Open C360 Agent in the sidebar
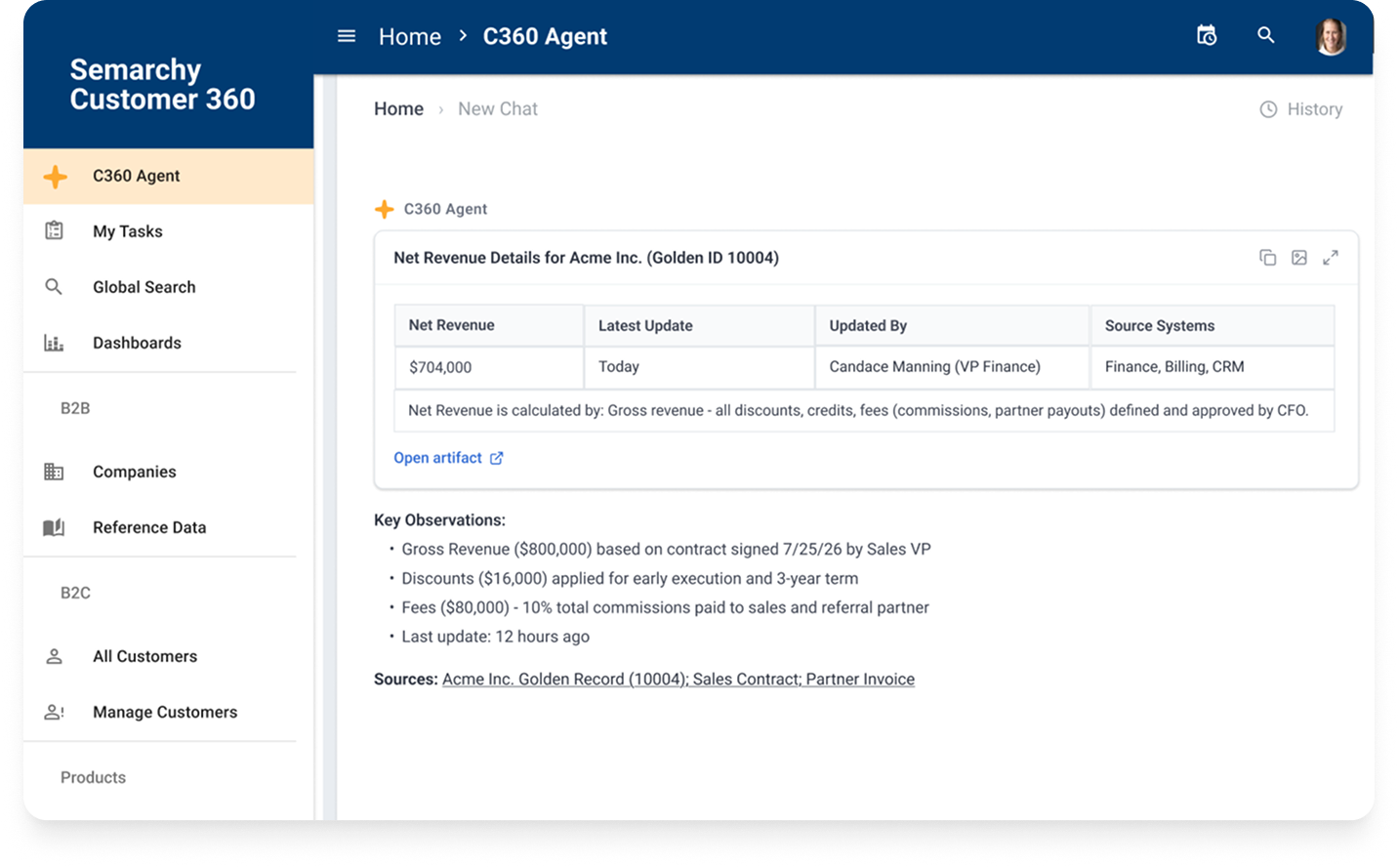This screenshot has width=1398, height=868. point(169,176)
